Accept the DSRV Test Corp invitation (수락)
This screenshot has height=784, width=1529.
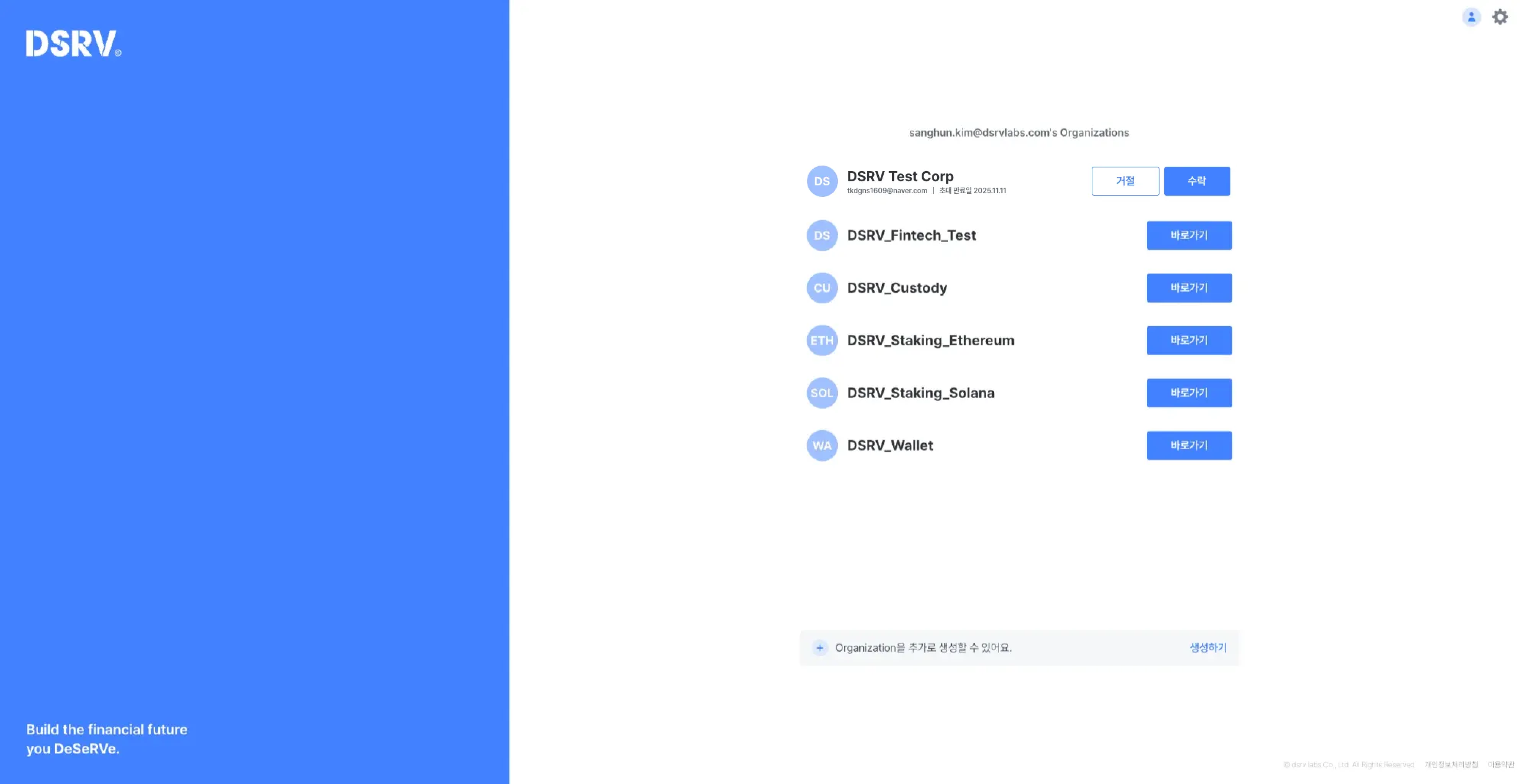coord(1196,181)
